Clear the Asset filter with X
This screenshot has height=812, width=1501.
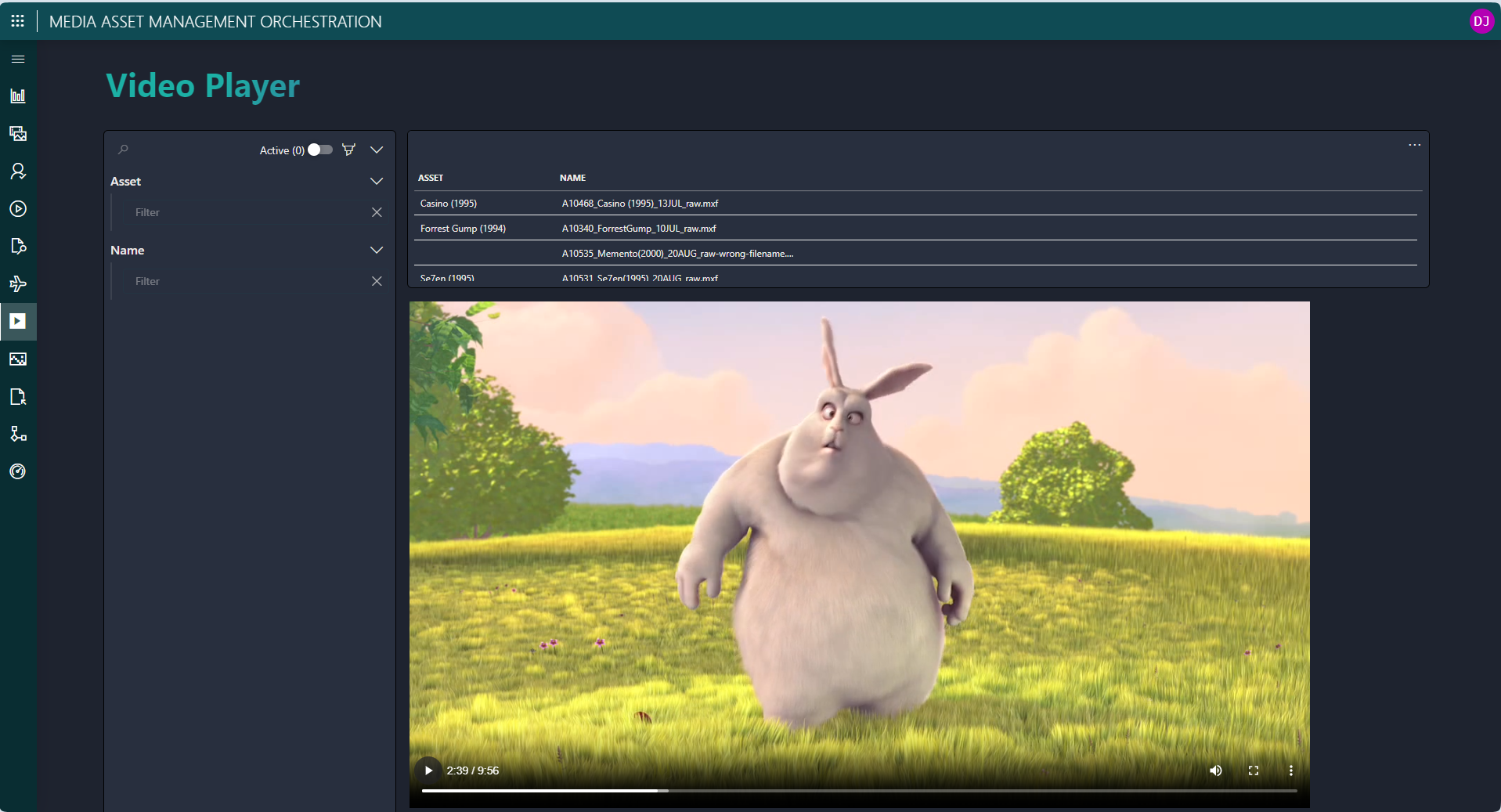[377, 212]
